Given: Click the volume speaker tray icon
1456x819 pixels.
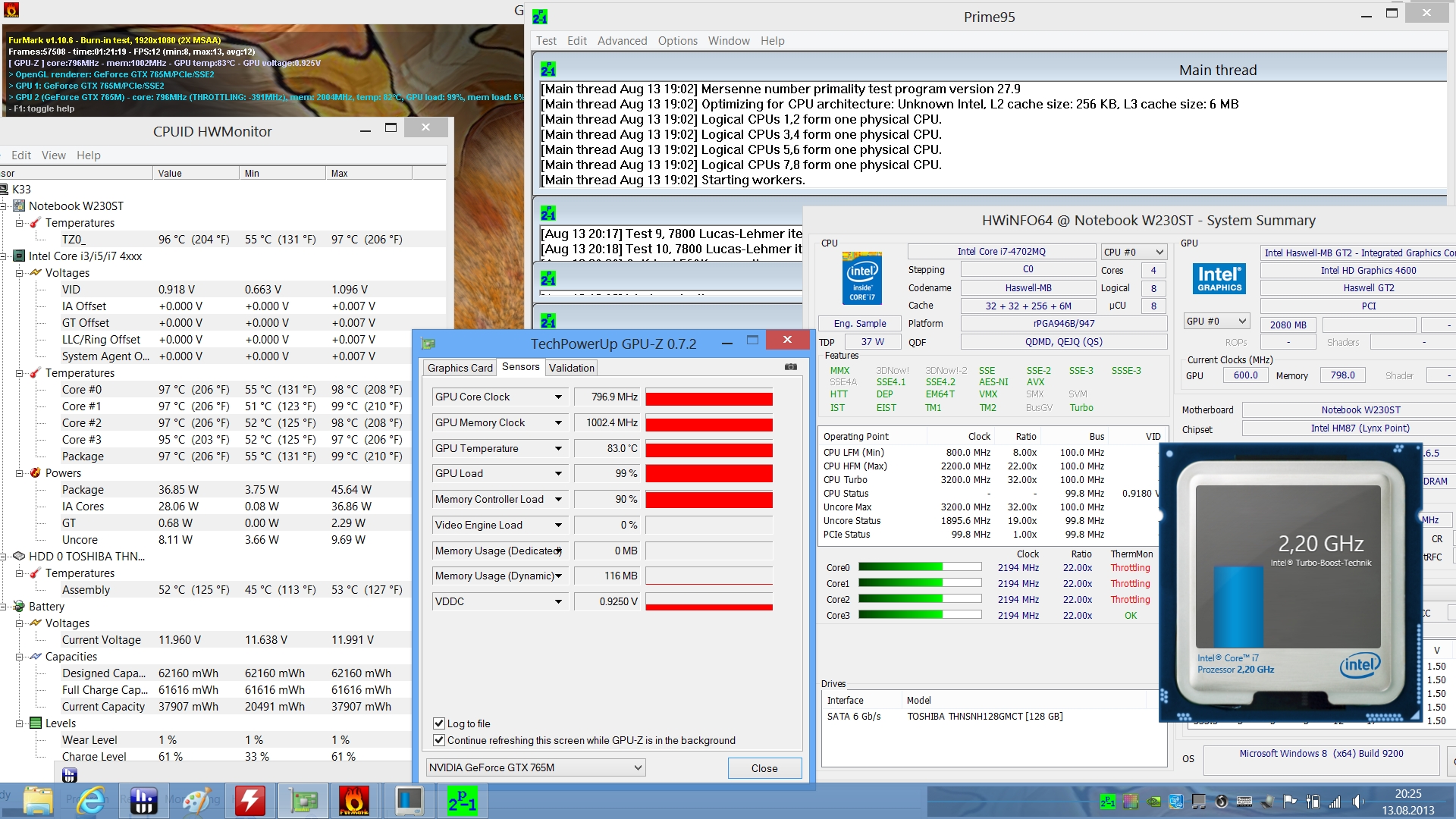Looking at the screenshot, I should (1357, 802).
